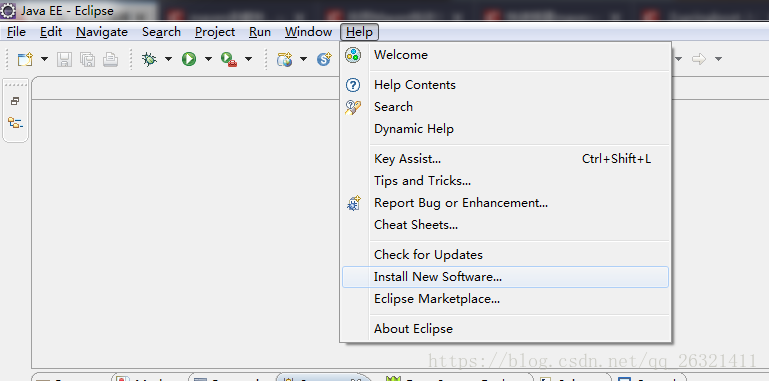Open the Run menu
This screenshot has height=381, width=769.
click(x=260, y=32)
